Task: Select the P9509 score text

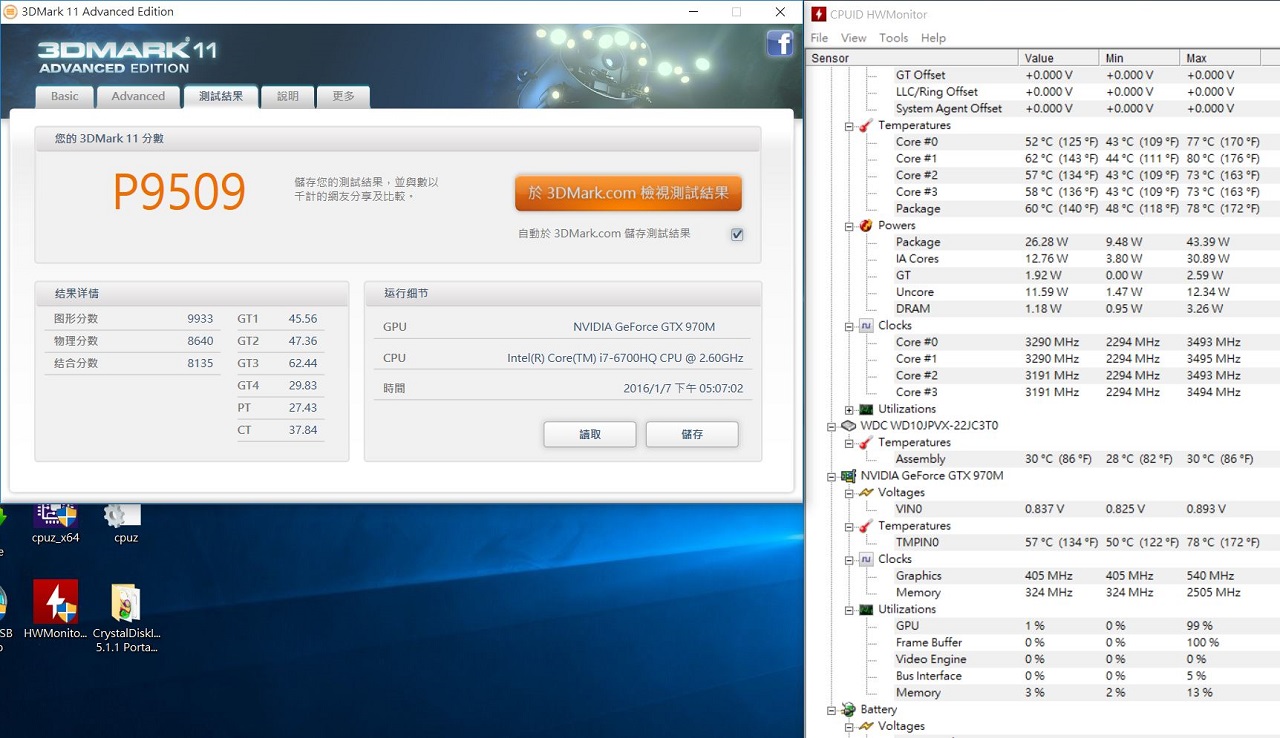Action: (x=179, y=192)
